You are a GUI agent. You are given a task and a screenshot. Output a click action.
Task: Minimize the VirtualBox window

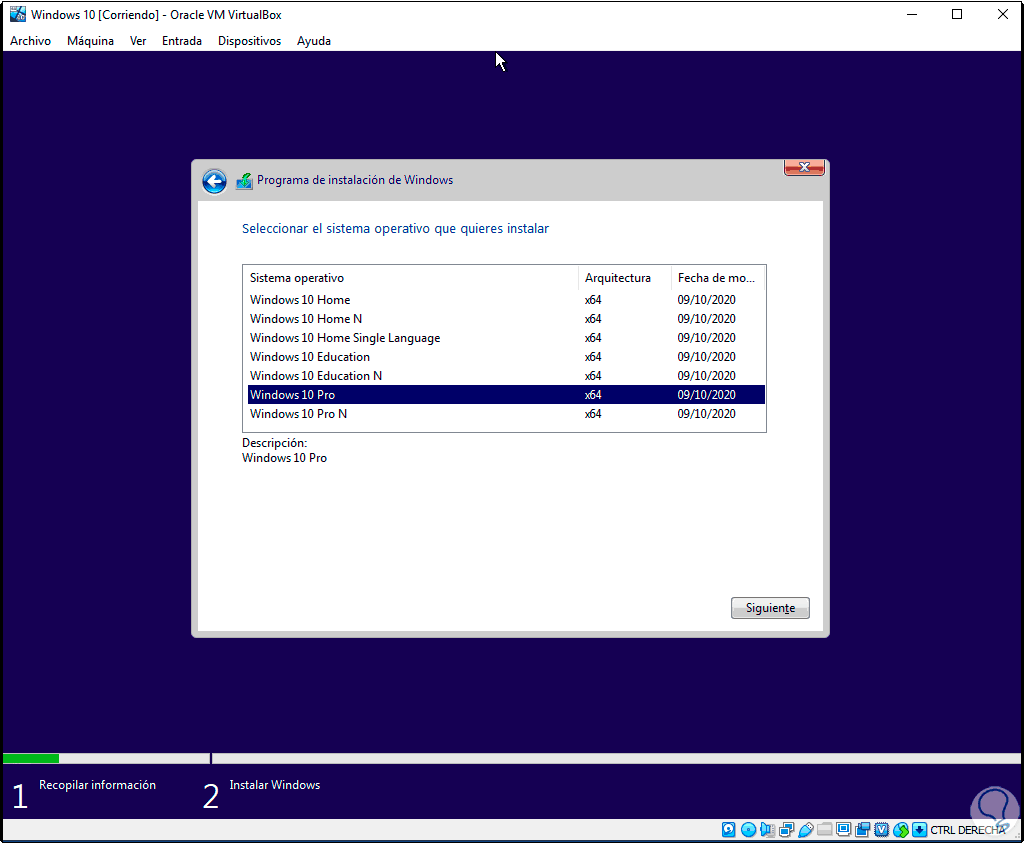[912, 14]
